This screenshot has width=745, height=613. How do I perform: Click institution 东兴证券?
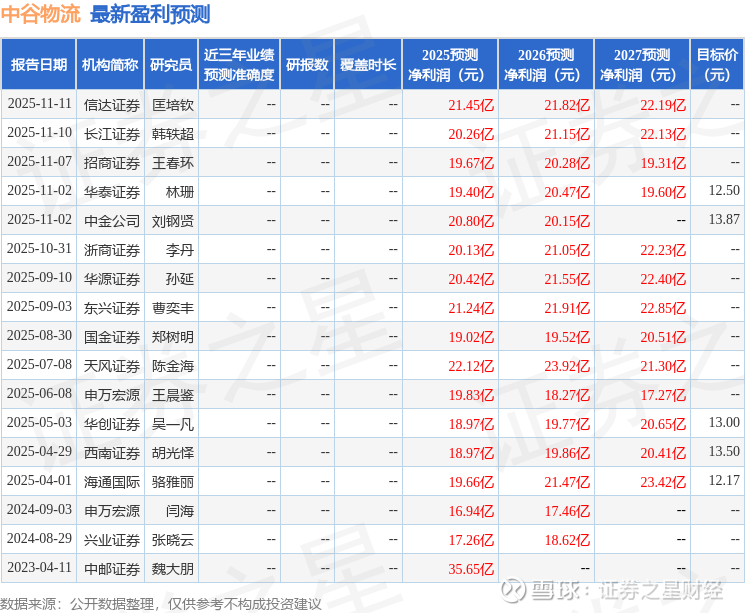[112, 308]
